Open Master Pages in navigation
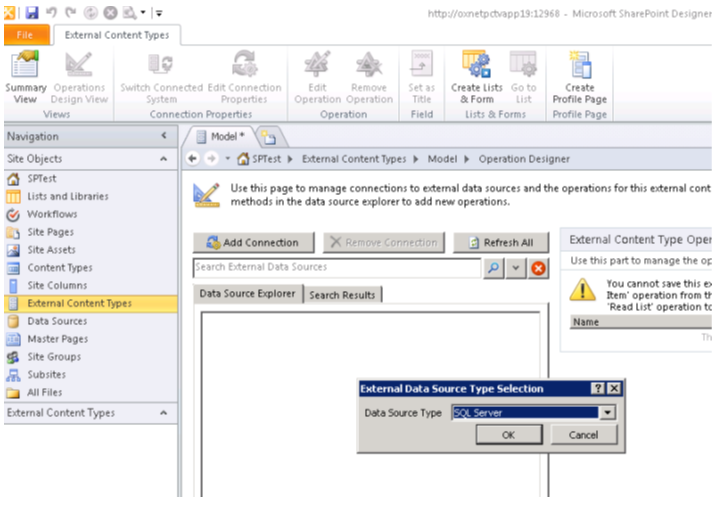Screen dimensions: 723x507 57,339
